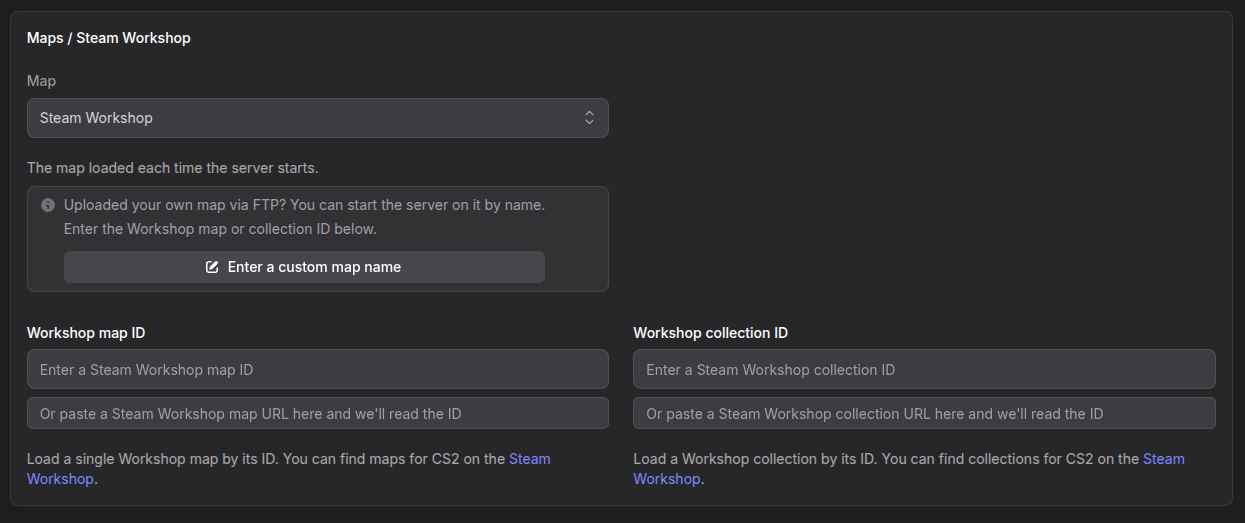
Task: Click text "Uploaded your own map via FTP?"
Action: click(173, 205)
